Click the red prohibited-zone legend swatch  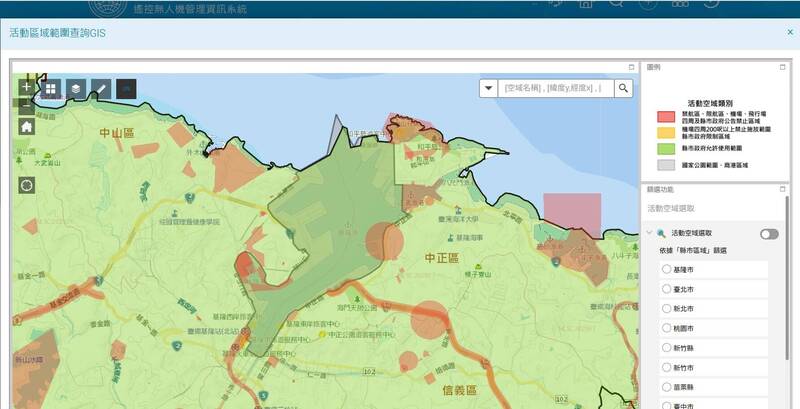(666, 117)
